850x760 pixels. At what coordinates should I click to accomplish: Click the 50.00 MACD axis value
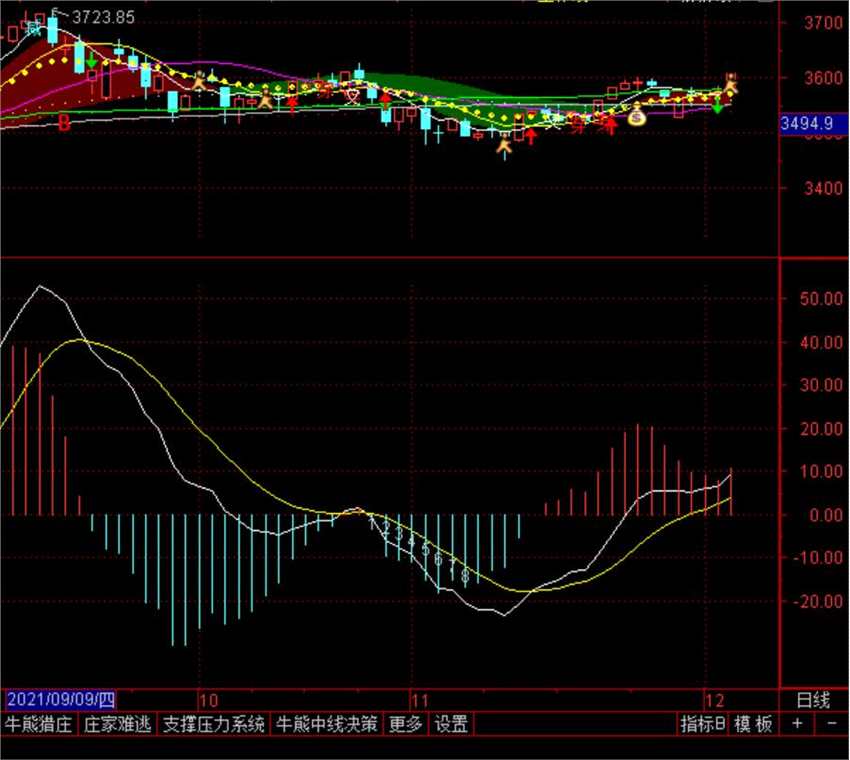(x=821, y=299)
